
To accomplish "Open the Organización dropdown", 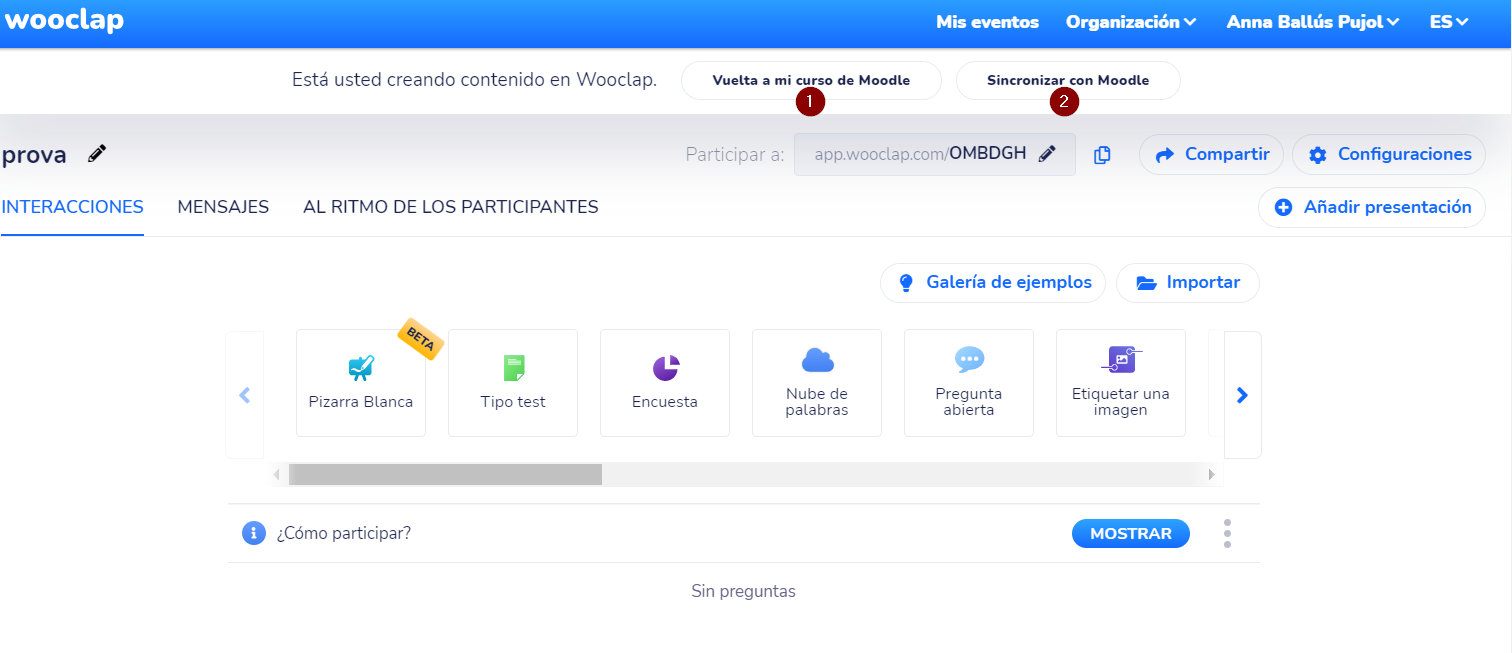I will coord(1131,22).
